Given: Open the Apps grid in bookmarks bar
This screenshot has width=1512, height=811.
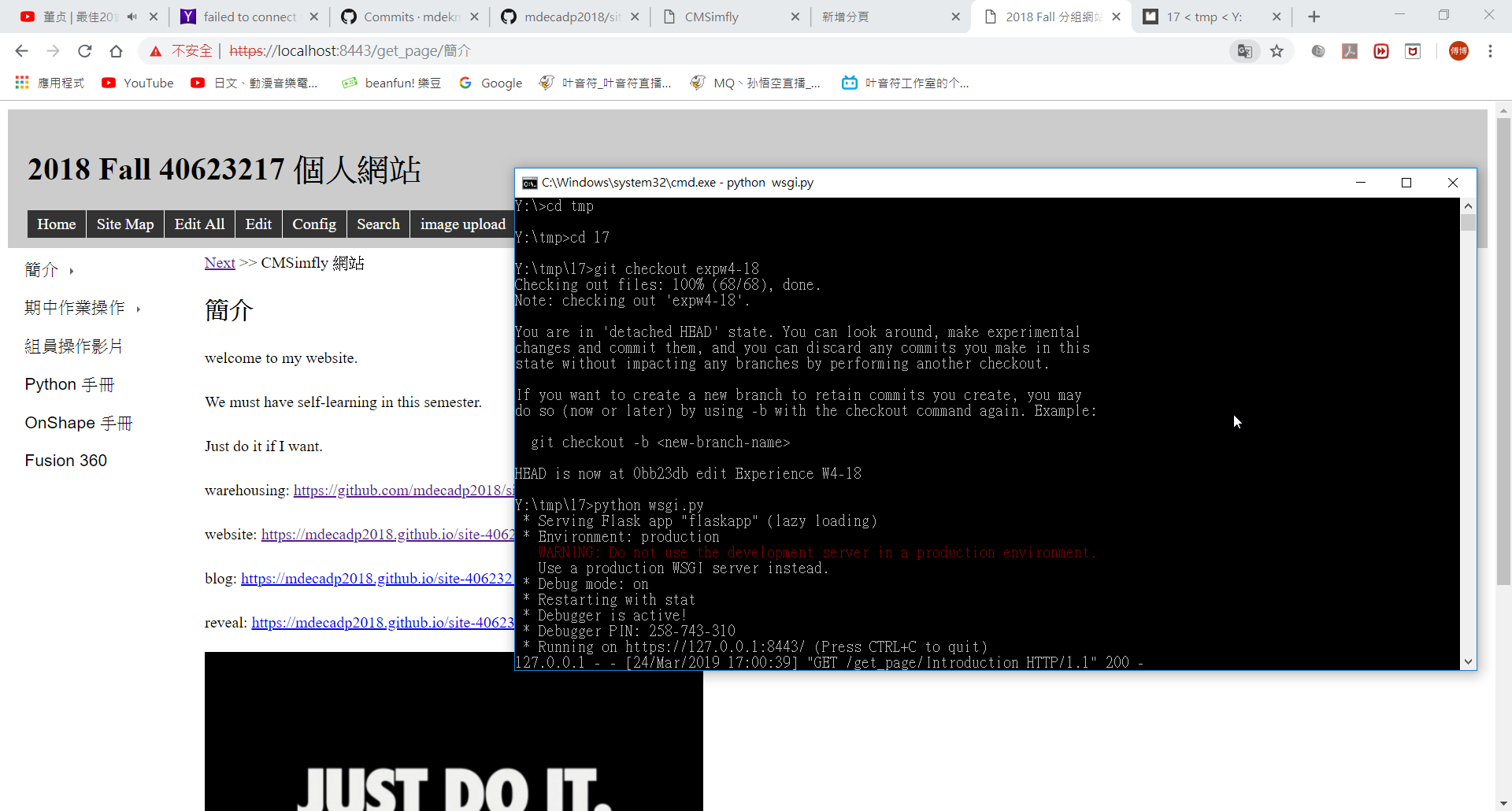Looking at the screenshot, I should (x=21, y=83).
